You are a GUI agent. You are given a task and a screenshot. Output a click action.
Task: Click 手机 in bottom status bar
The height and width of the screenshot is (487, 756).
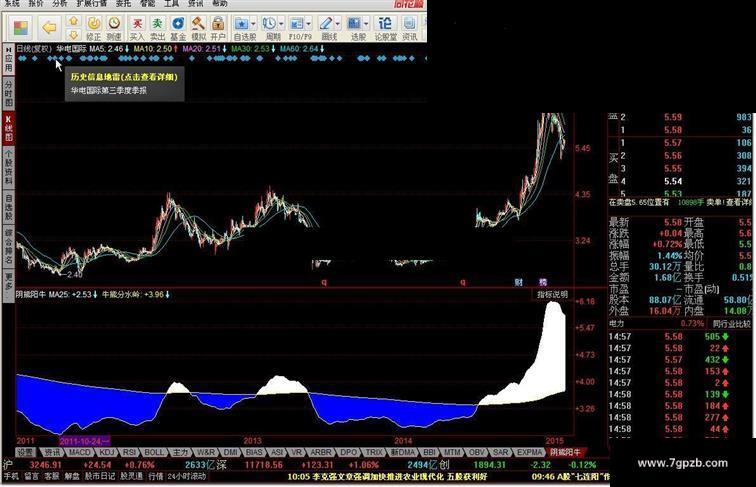[x=11, y=476]
